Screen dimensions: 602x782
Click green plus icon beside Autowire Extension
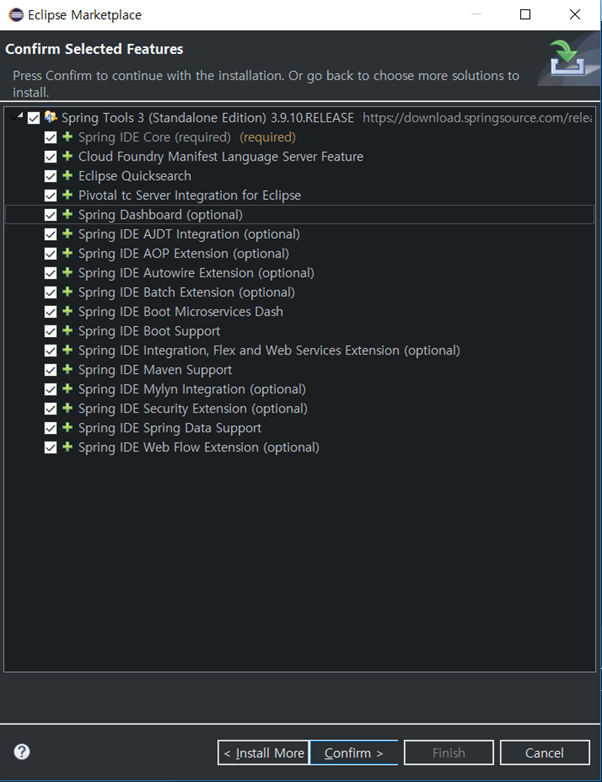[x=67, y=273]
